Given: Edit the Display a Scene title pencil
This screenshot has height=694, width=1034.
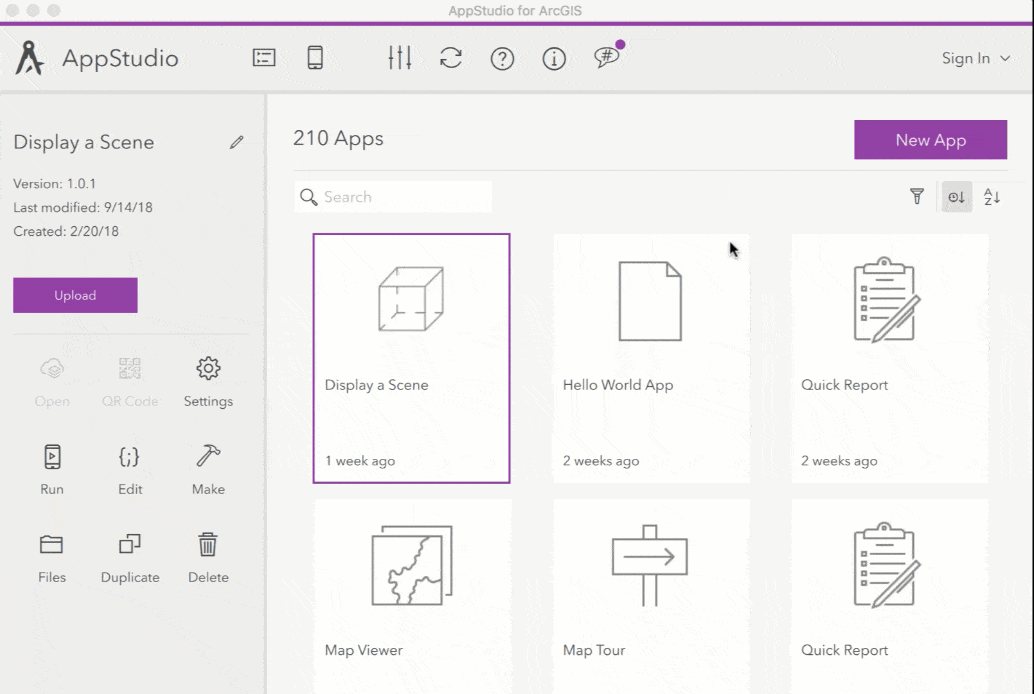Looking at the screenshot, I should click(x=237, y=142).
